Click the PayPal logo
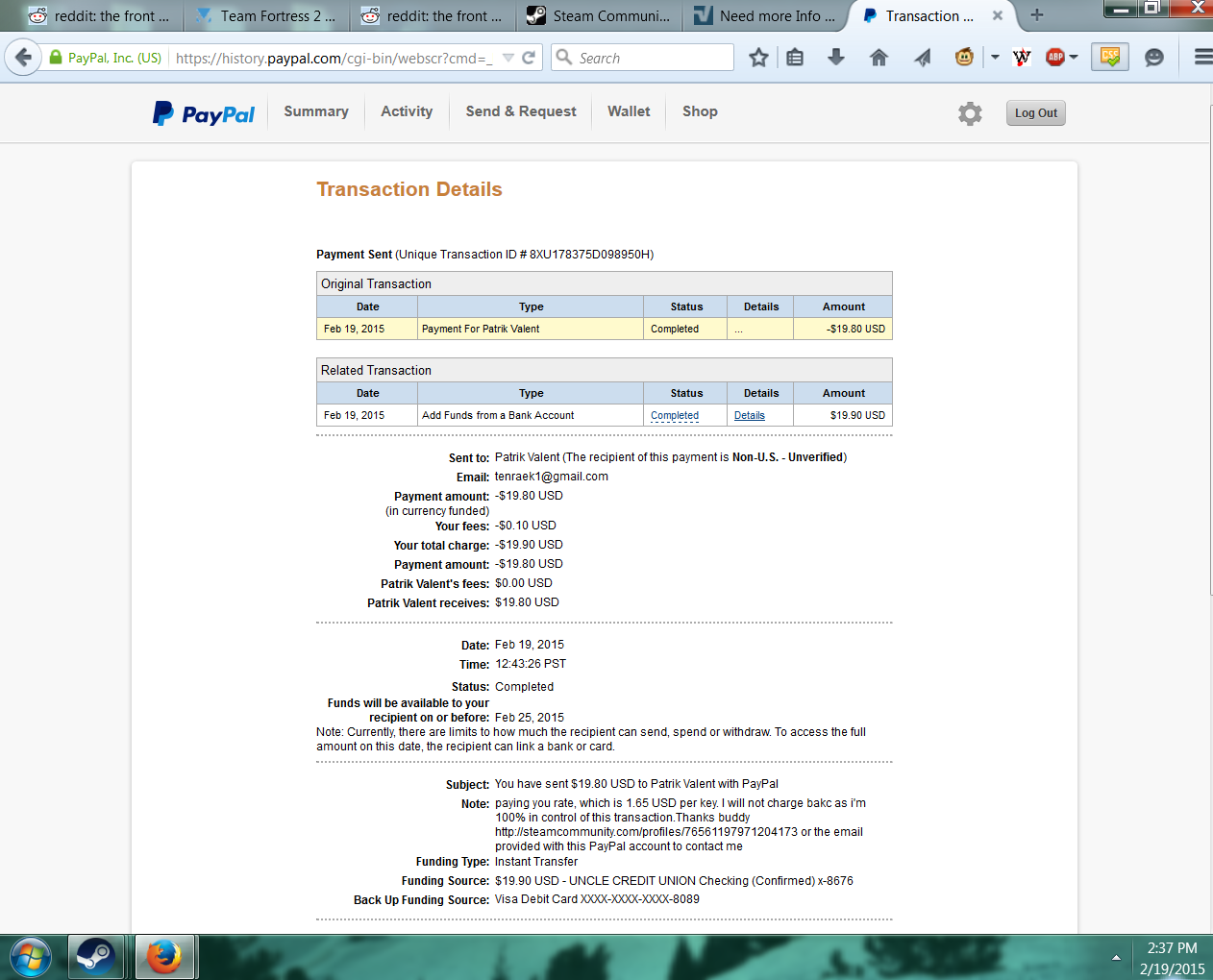This screenshot has width=1213, height=980. pyautogui.click(x=204, y=113)
